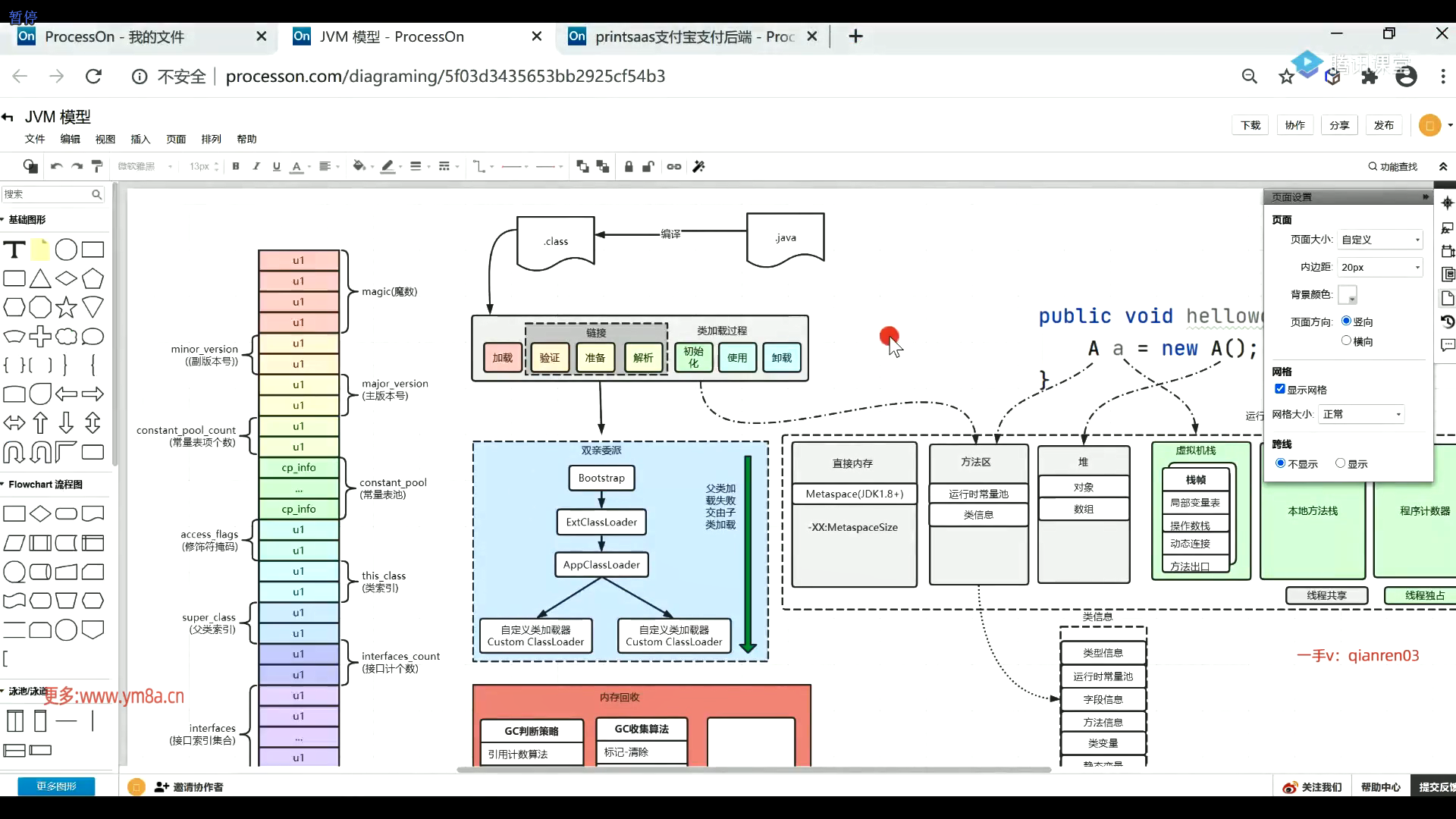The image size is (1456, 819).
Task: Open the comments panel icon
Action: (x=1447, y=345)
